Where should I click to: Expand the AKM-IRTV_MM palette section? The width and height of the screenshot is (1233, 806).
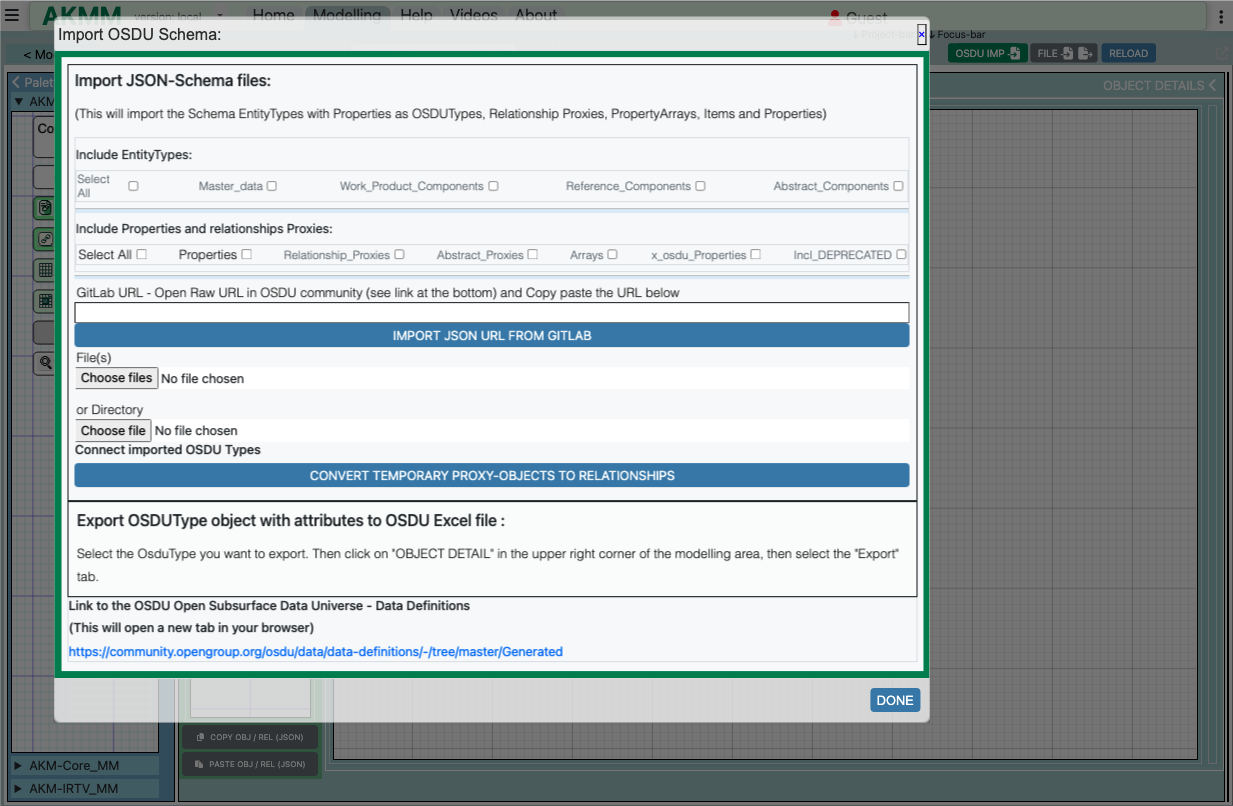point(85,789)
